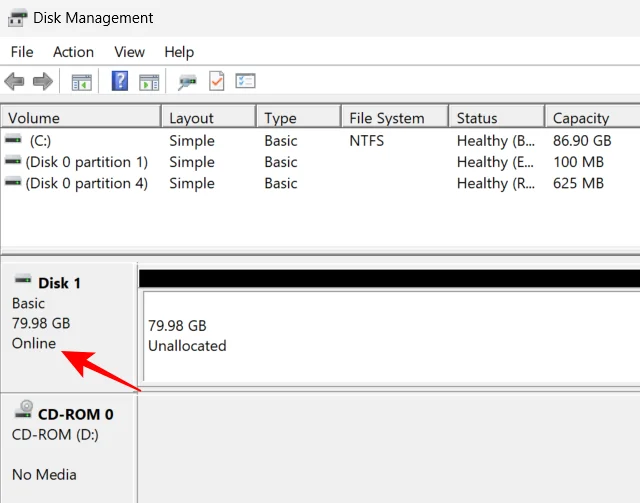Screen dimensions: 640x503
Task: Sort by the Type column header
Action: (299, 118)
